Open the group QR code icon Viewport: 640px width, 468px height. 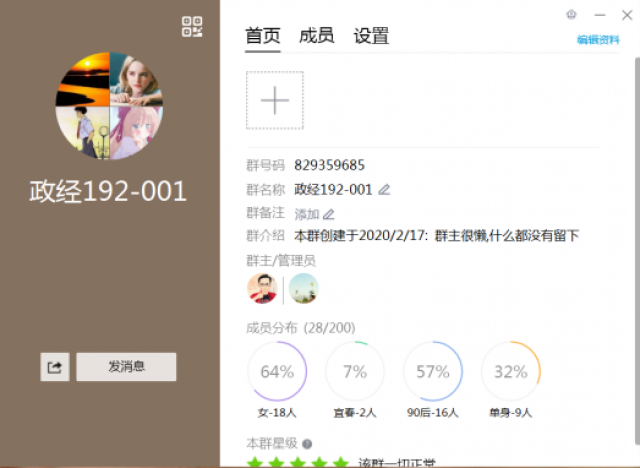[x=192, y=27]
